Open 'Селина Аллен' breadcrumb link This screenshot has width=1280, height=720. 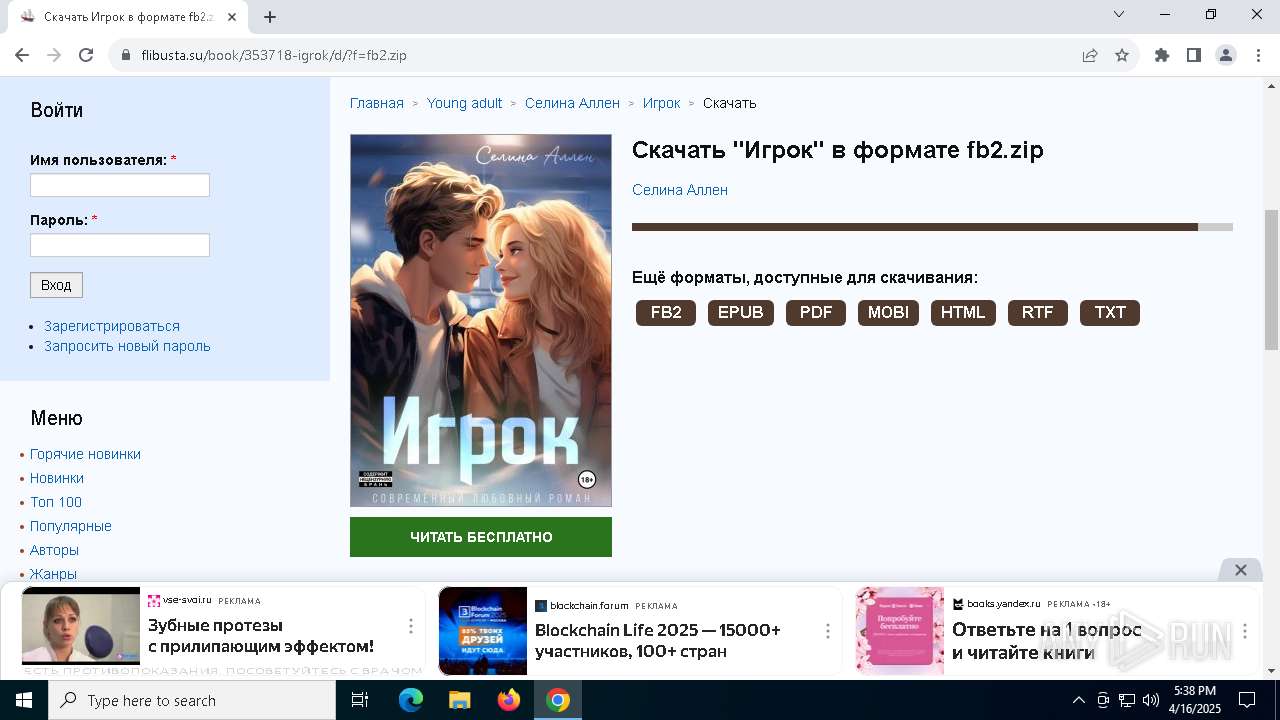point(572,103)
